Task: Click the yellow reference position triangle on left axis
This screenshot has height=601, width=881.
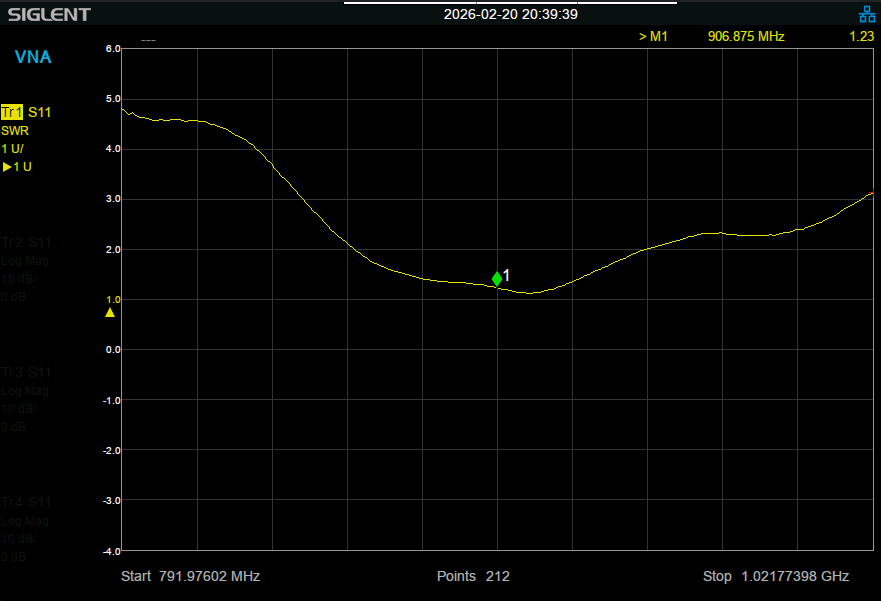Action: click(110, 313)
